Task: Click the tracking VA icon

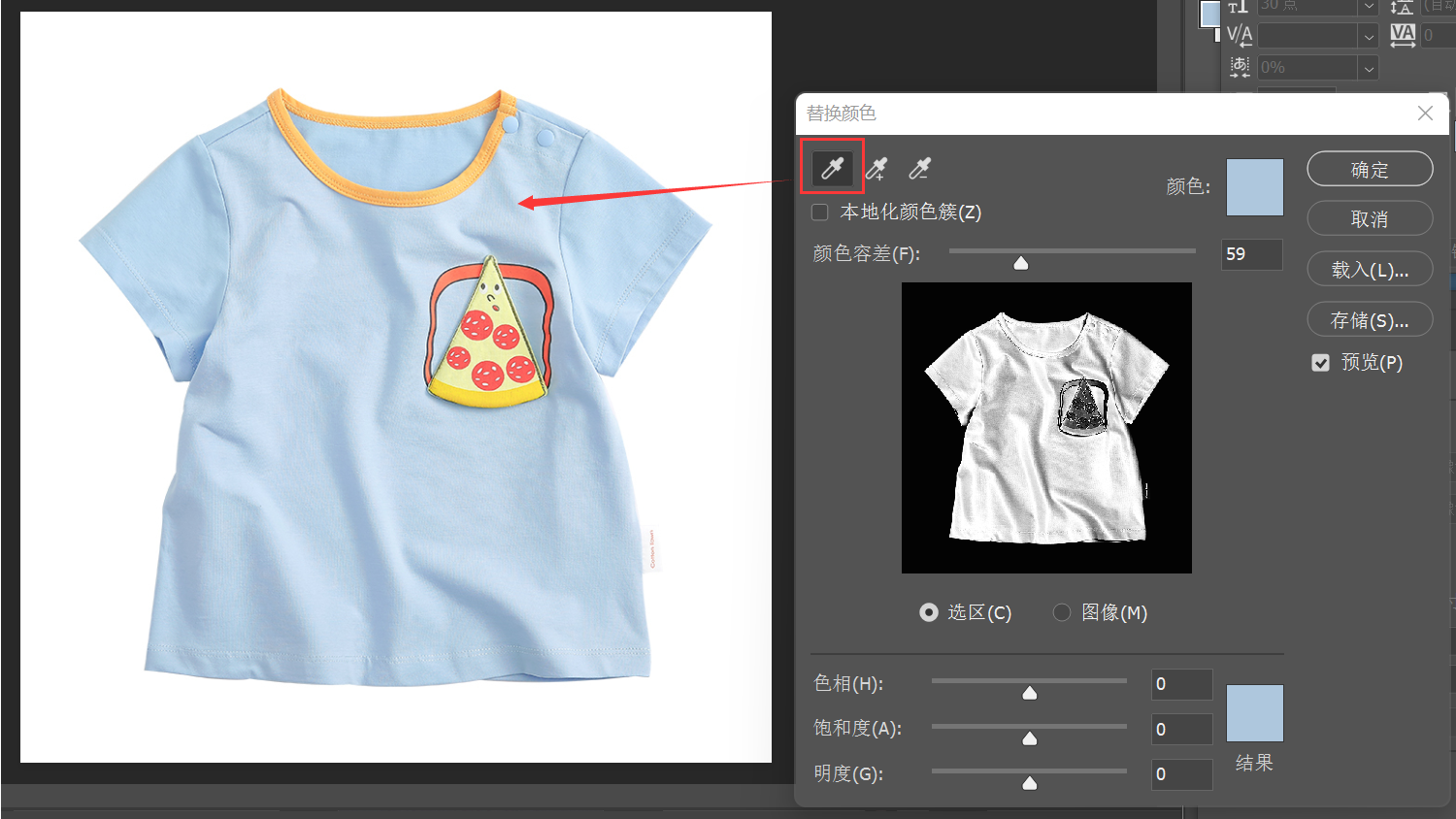Action: [x=1403, y=35]
